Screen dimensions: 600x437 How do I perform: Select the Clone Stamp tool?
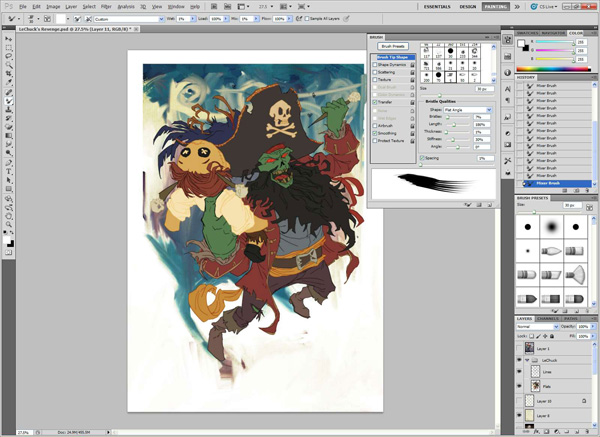8,109
